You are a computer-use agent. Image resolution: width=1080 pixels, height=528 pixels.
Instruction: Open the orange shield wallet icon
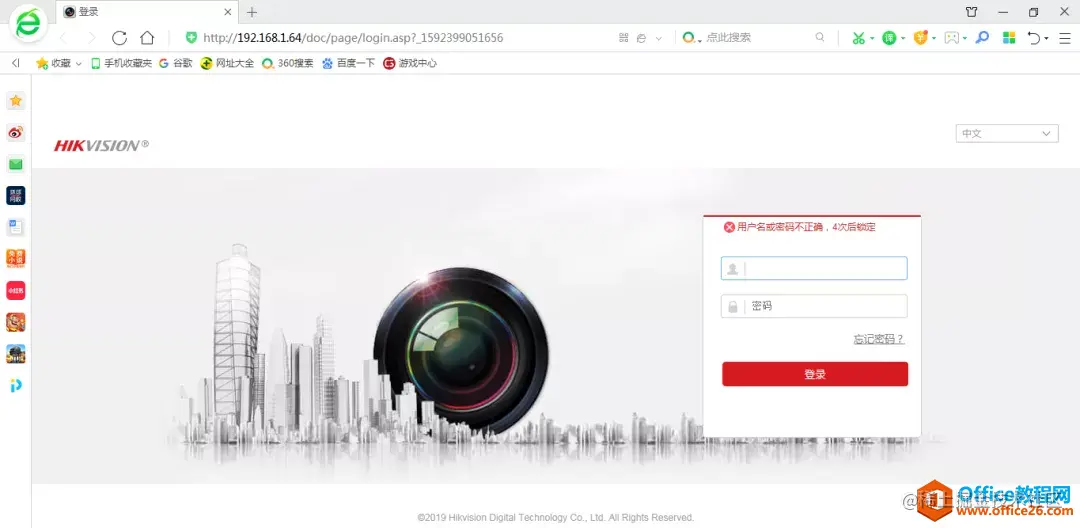[920, 38]
